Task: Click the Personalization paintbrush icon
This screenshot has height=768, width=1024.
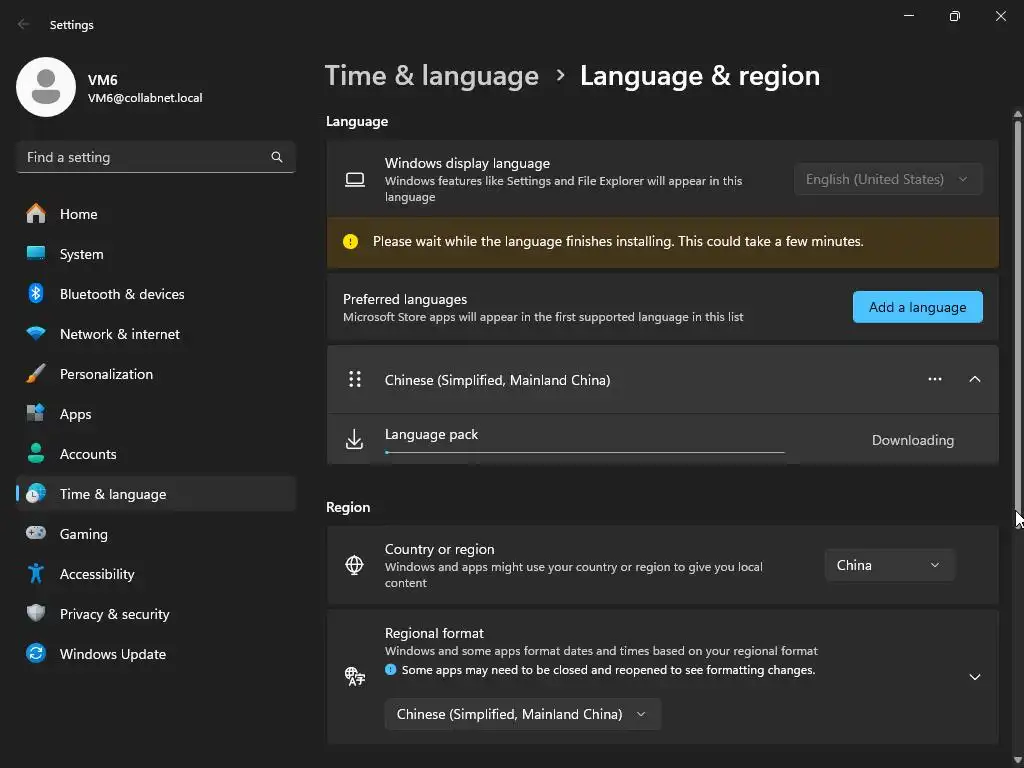Action: [x=36, y=374]
